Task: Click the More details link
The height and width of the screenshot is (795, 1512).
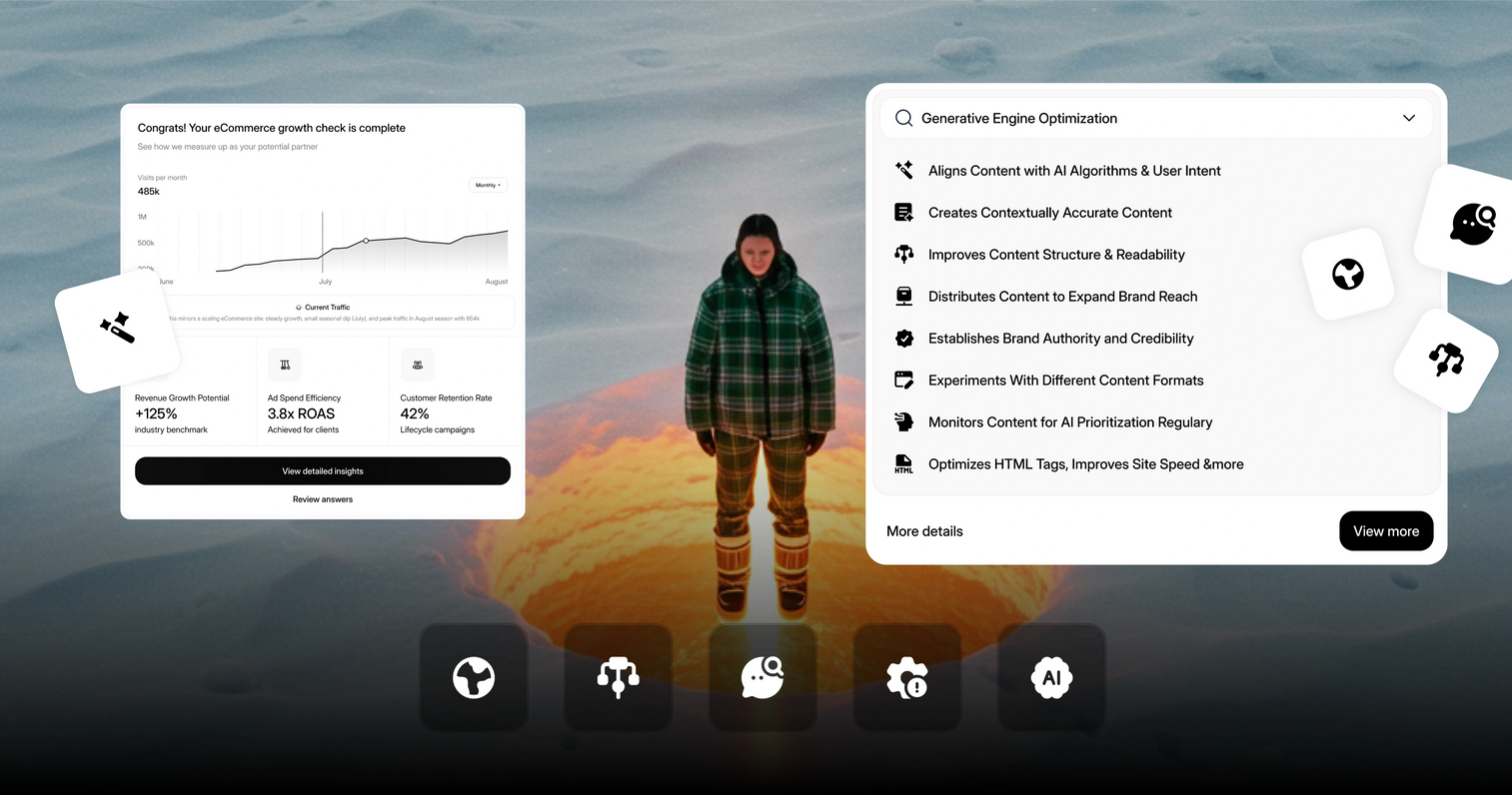Action: coord(924,531)
